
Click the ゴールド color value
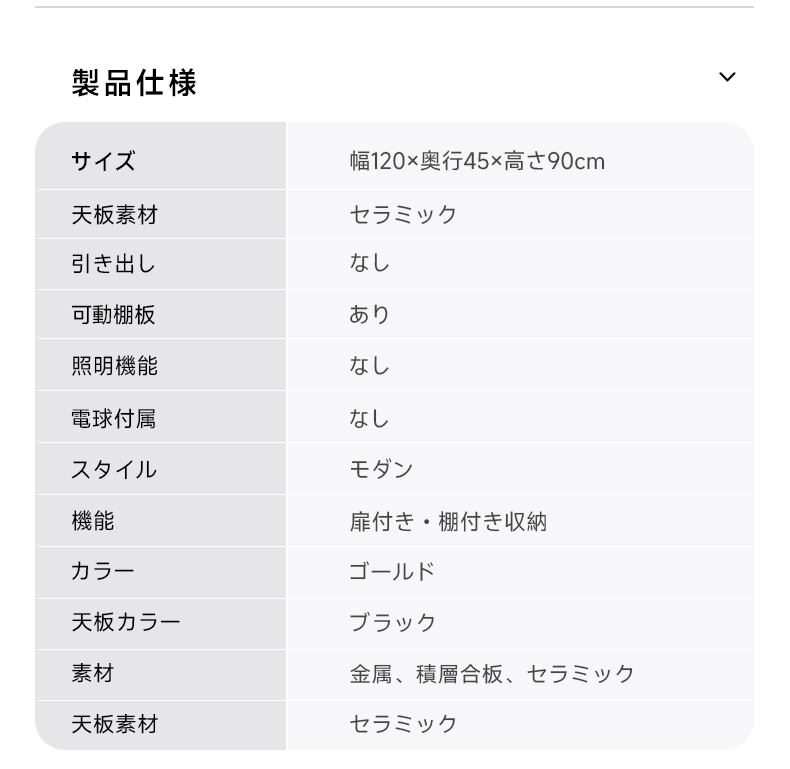[392, 571]
